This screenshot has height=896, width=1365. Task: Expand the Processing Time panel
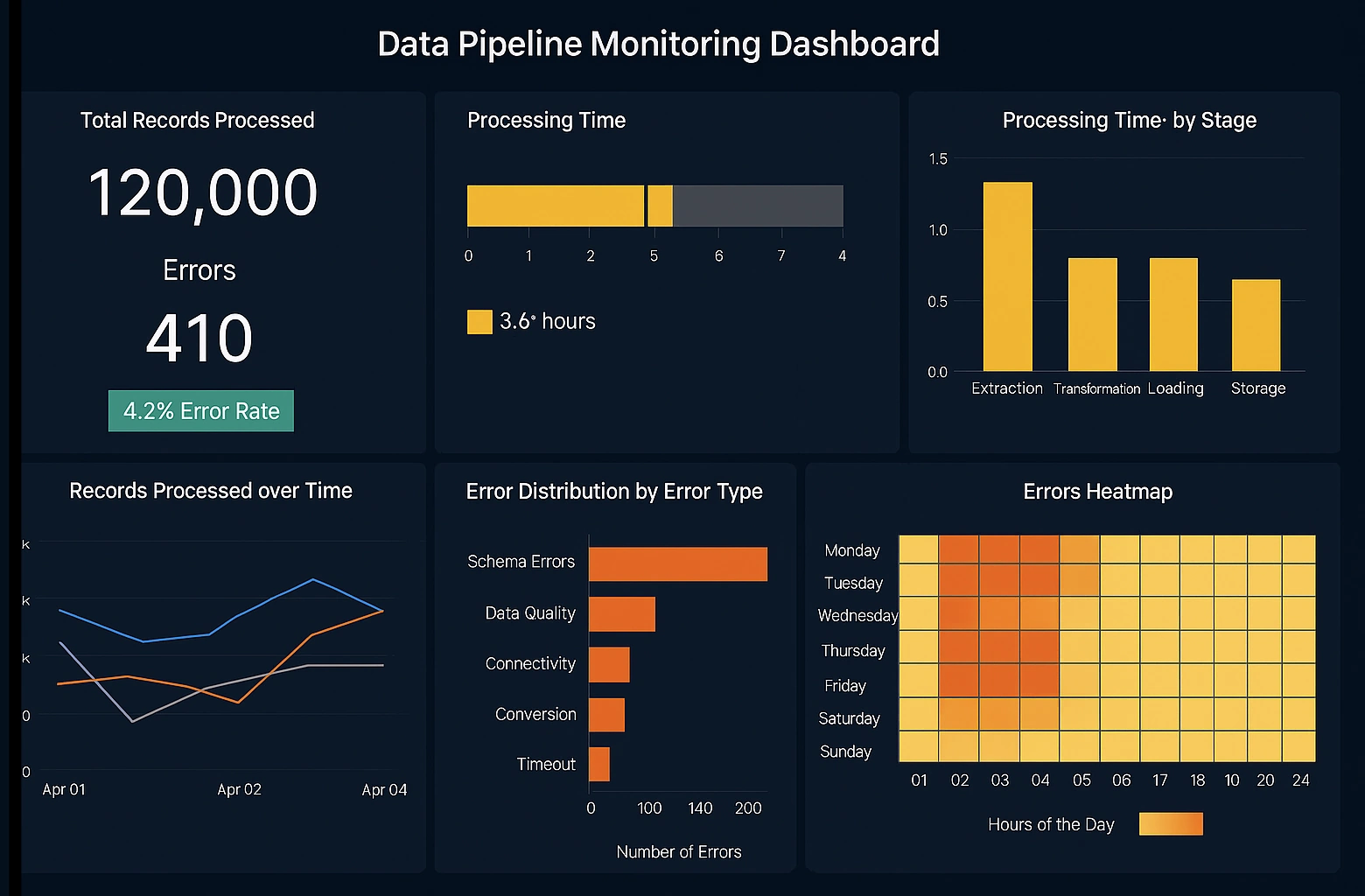(x=546, y=121)
